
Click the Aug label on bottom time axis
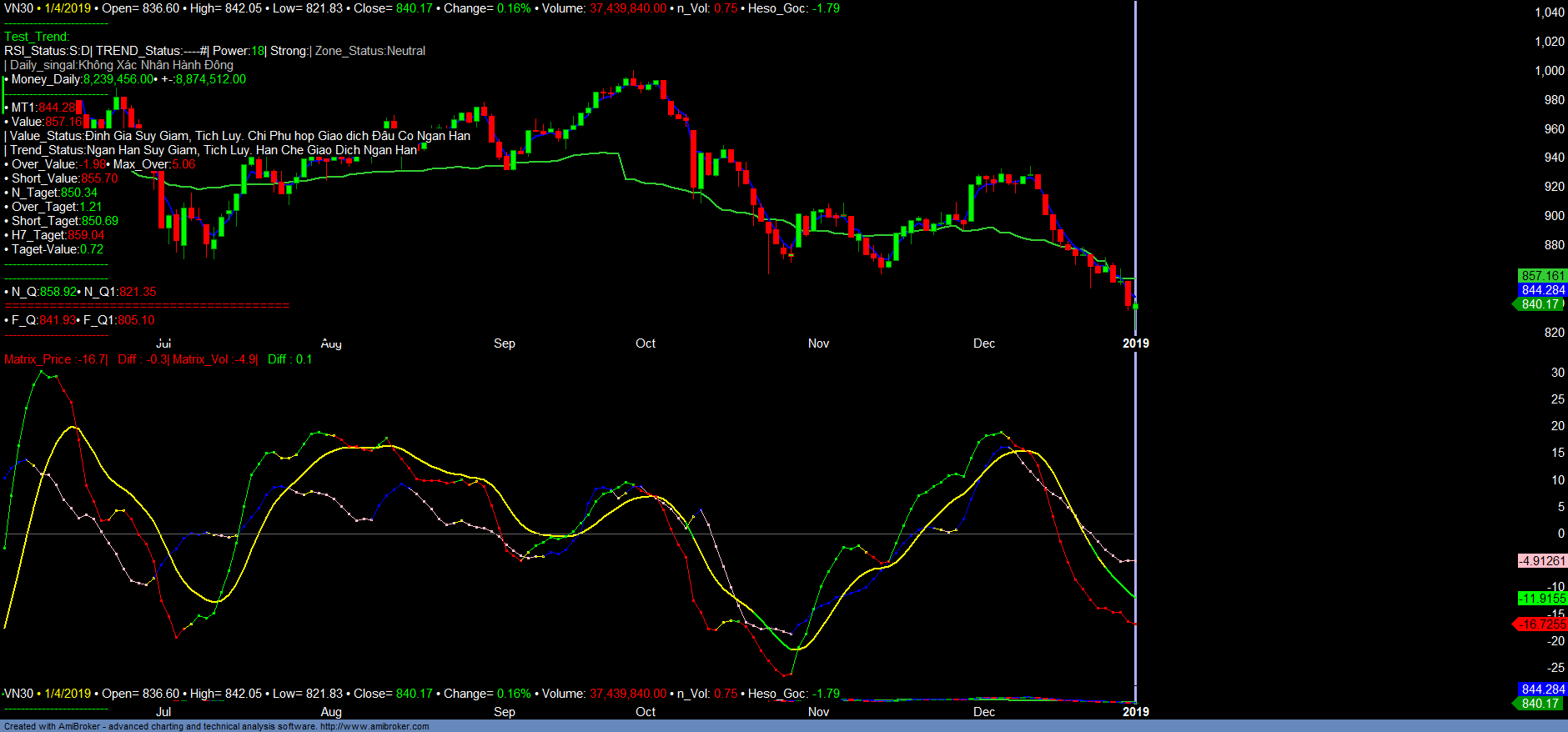tap(330, 712)
